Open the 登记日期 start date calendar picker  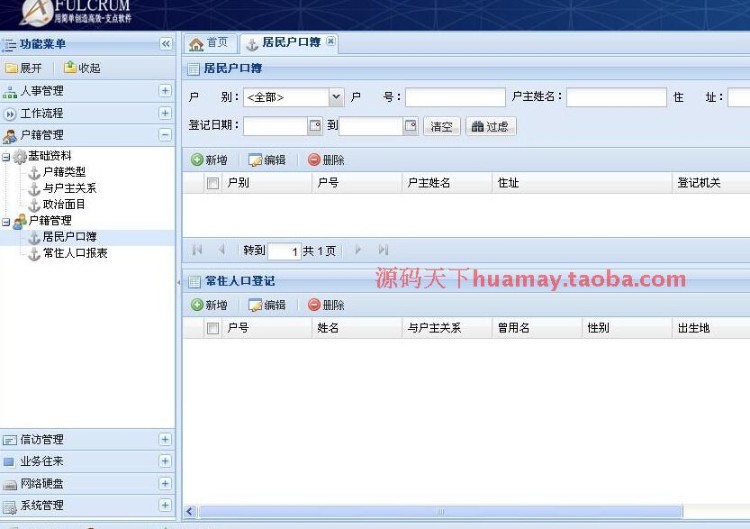(x=315, y=126)
